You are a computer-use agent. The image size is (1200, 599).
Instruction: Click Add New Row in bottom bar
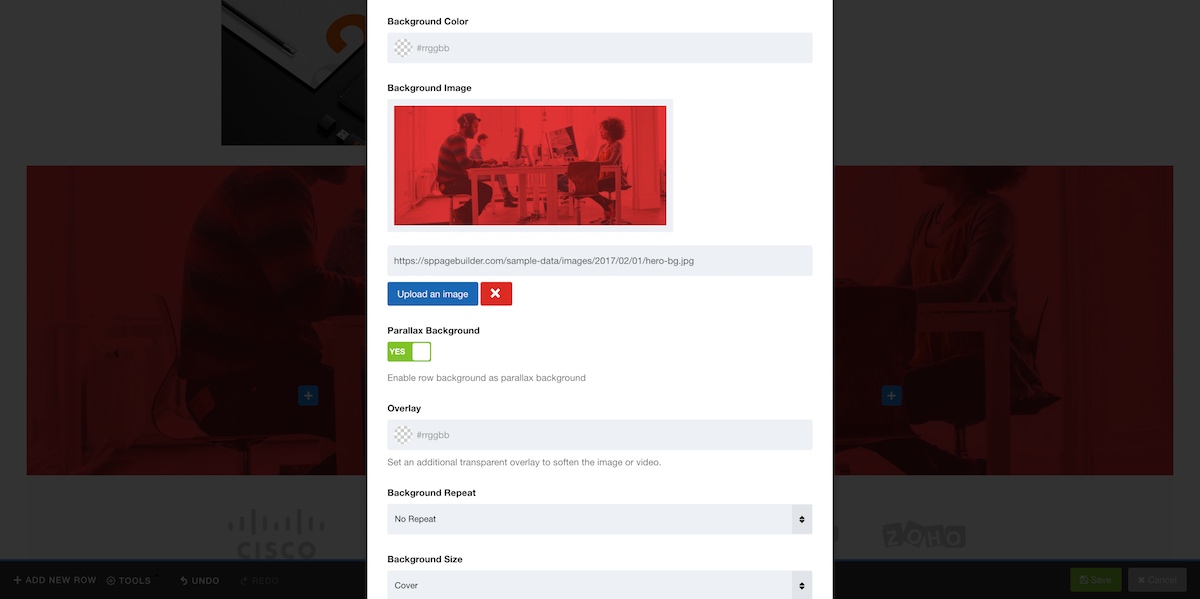(x=55, y=580)
